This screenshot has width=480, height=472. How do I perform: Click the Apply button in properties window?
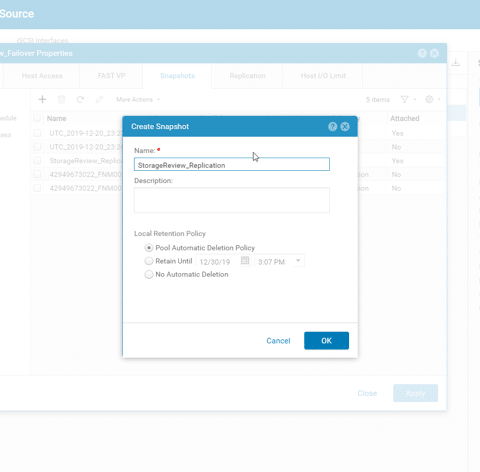point(415,393)
